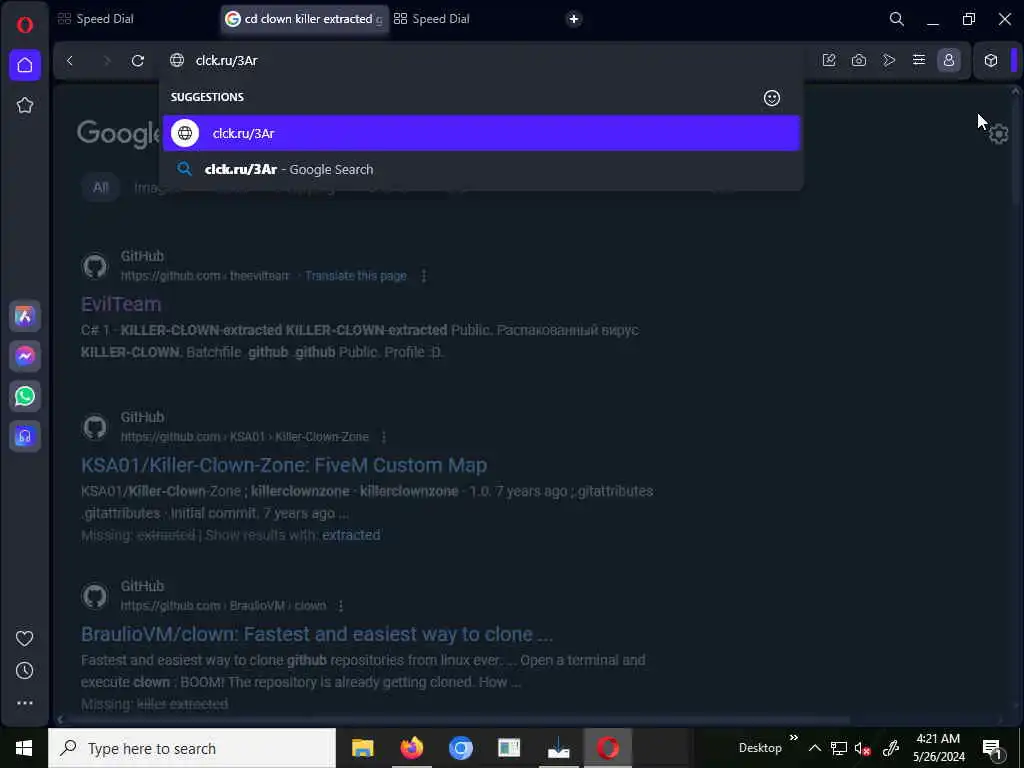Open File Explorer from taskbar
This screenshot has width=1024, height=768.
coord(362,748)
